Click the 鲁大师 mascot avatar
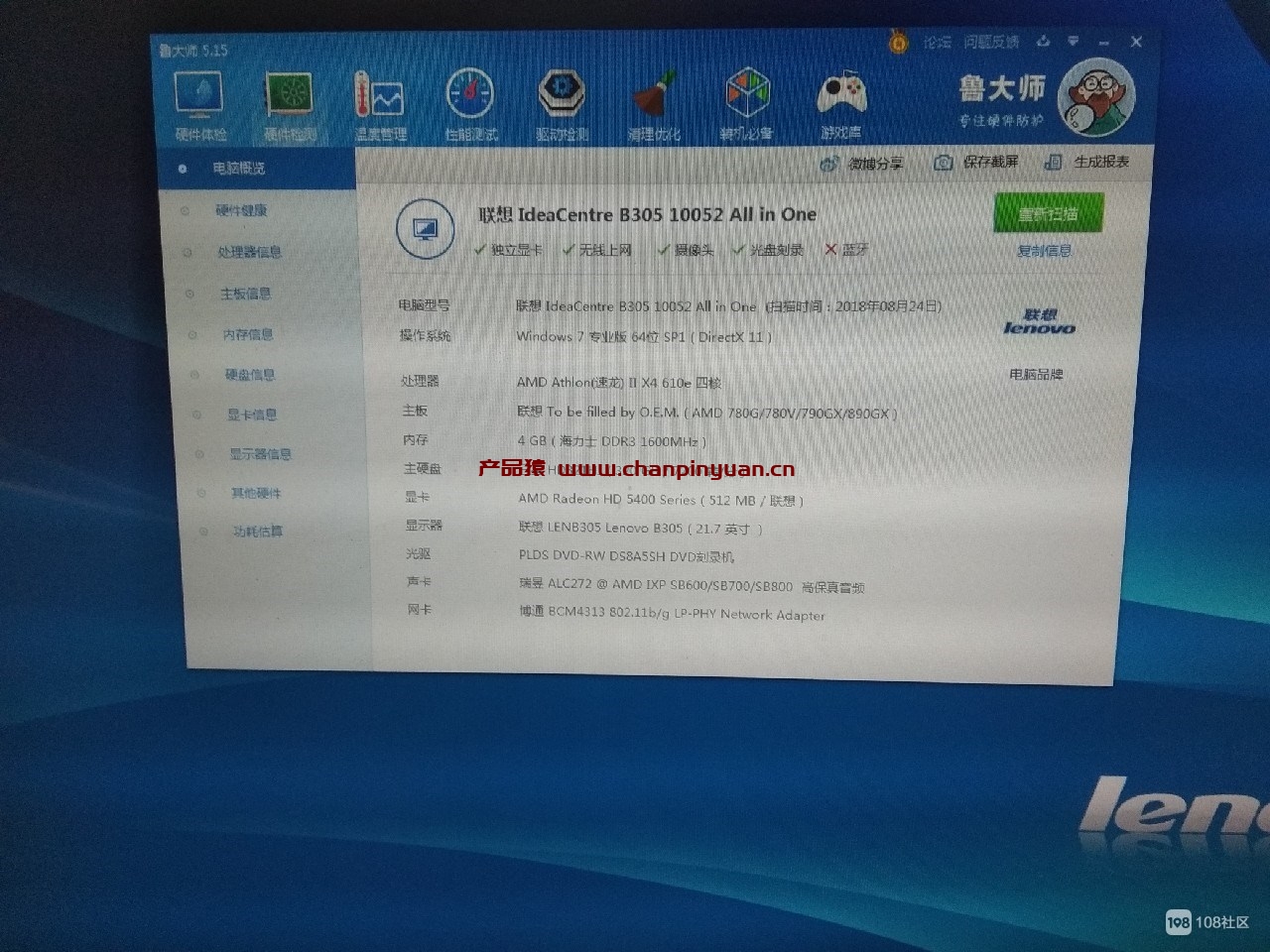1270x952 pixels. point(1095,97)
